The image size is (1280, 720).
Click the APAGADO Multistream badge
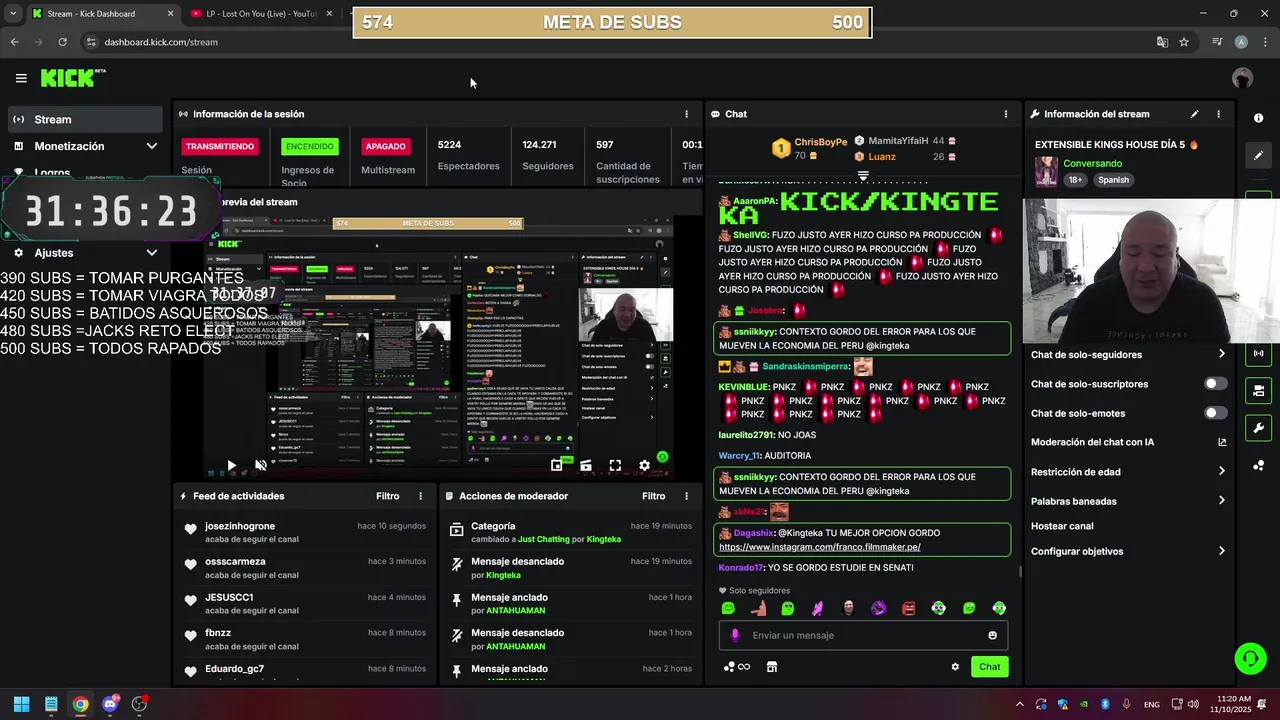385,146
